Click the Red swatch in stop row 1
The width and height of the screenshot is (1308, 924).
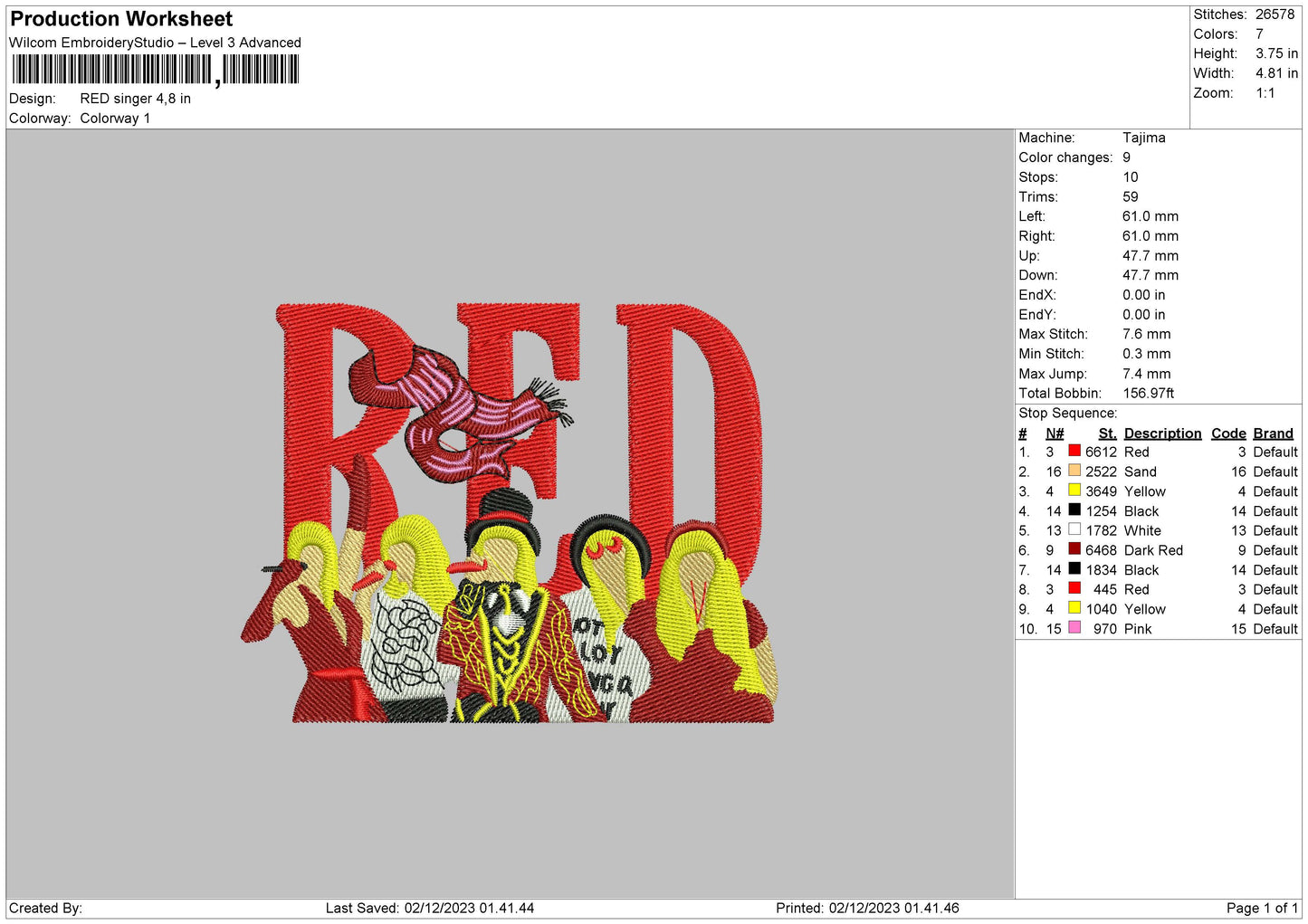click(x=1074, y=451)
